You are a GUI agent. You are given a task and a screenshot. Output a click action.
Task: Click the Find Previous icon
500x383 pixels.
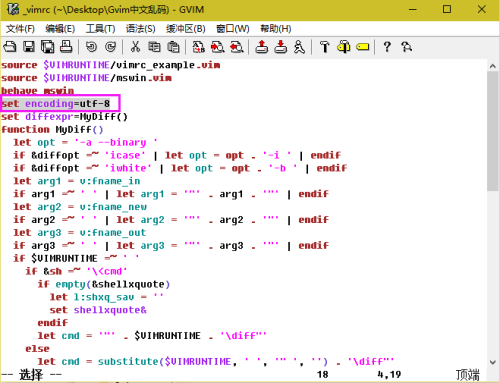237,47
